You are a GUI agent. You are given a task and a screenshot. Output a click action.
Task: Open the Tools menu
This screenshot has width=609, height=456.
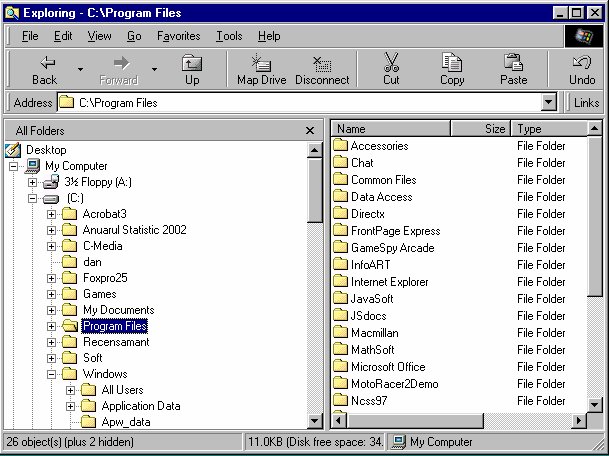(229, 36)
